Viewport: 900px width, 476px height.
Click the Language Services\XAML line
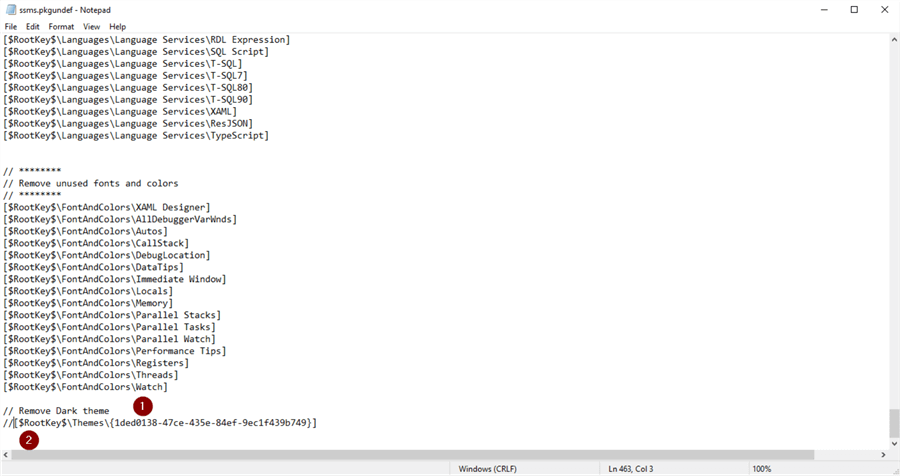[x=120, y=111]
